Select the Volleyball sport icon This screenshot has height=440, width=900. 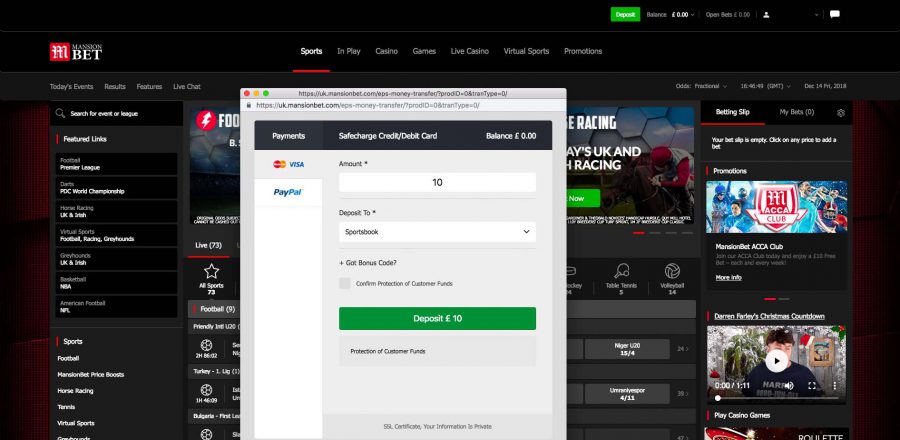(x=672, y=271)
